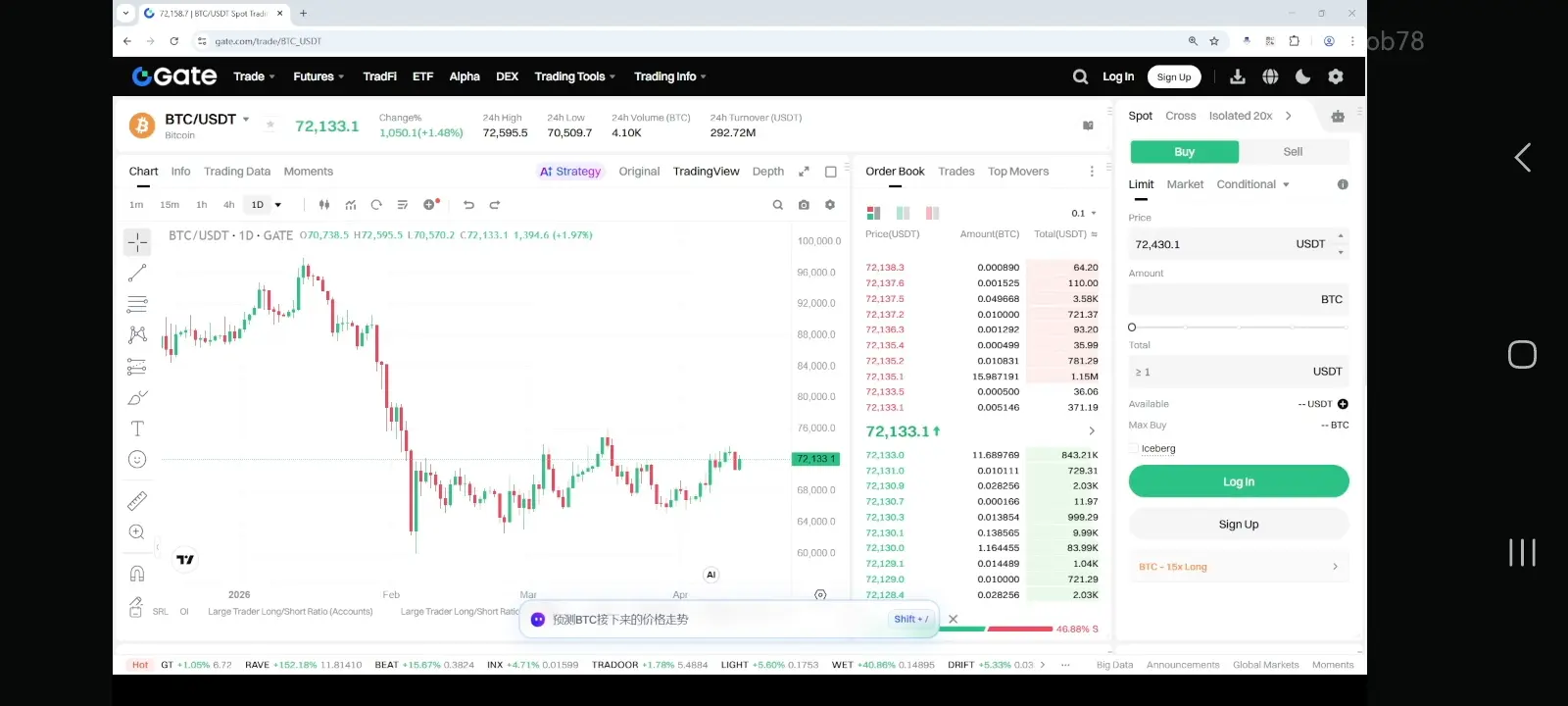
Task: Expand more margin modes chevron
Action: pyautogui.click(x=1289, y=116)
